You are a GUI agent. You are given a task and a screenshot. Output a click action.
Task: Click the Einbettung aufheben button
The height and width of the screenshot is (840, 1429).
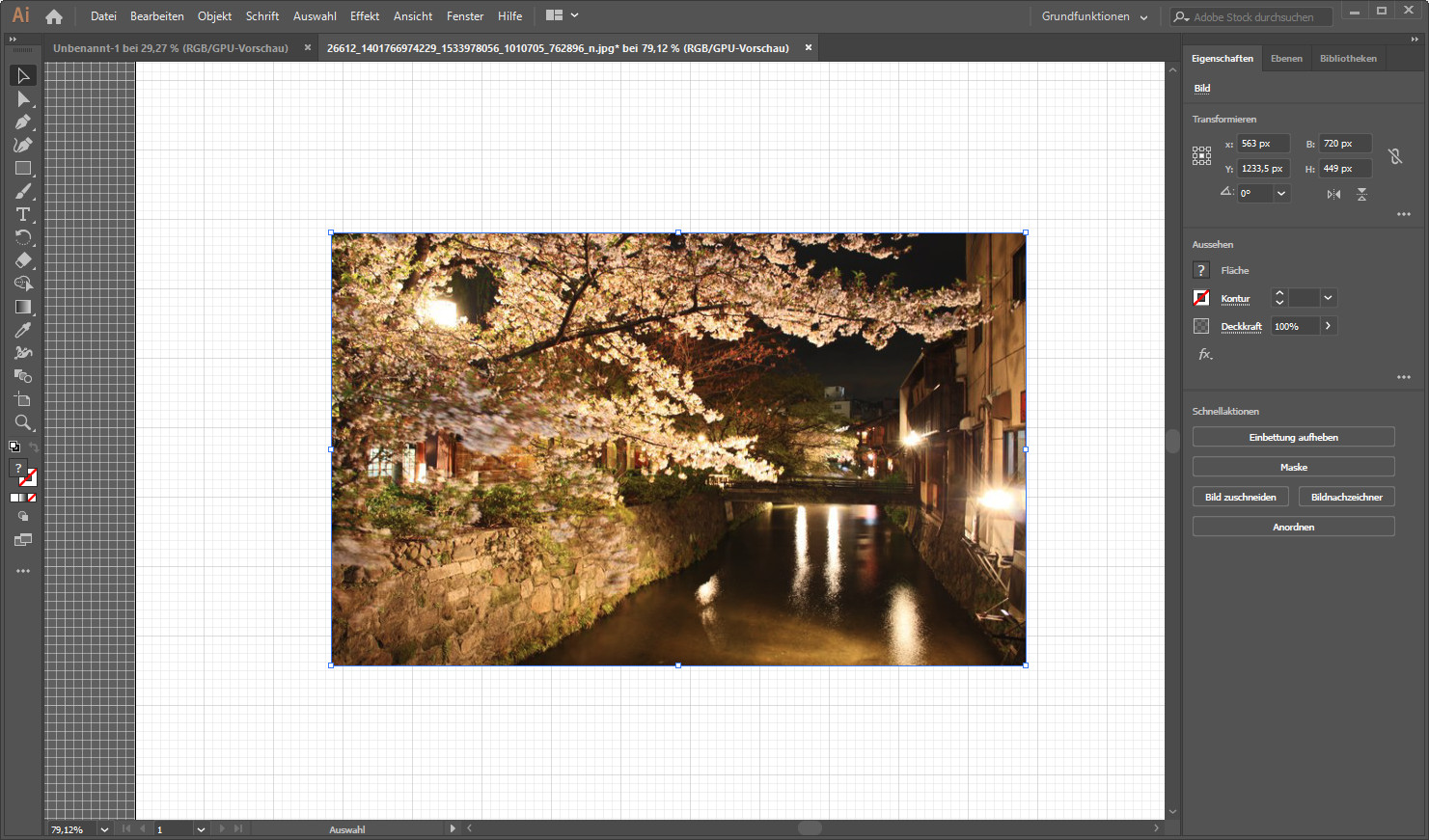click(x=1293, y=438)
